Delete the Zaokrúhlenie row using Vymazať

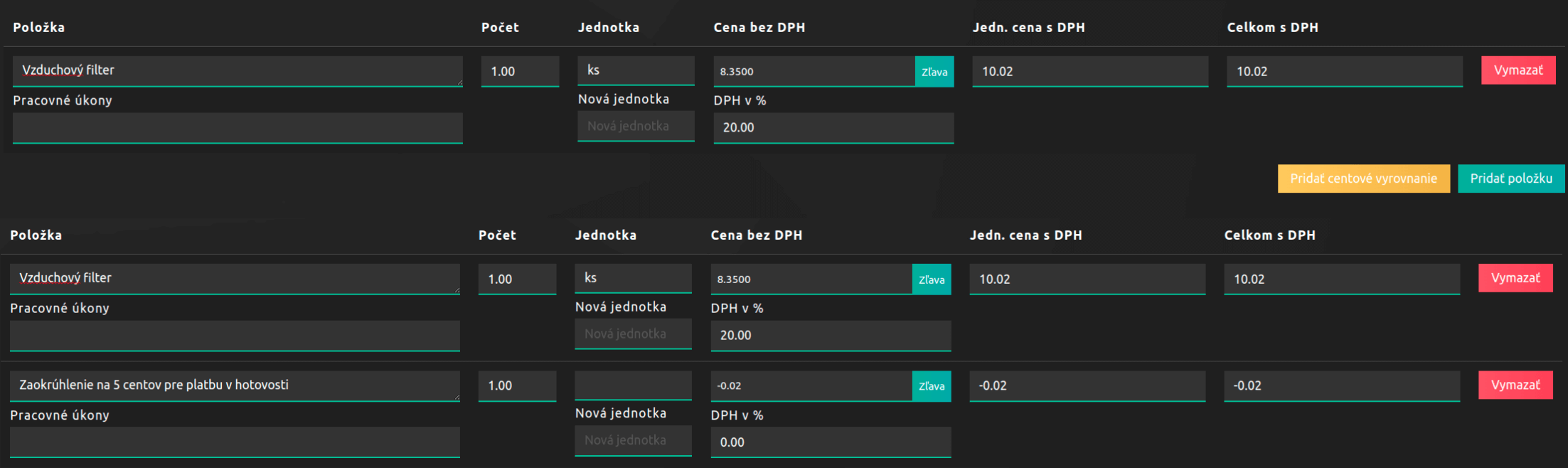(1515, 385)
